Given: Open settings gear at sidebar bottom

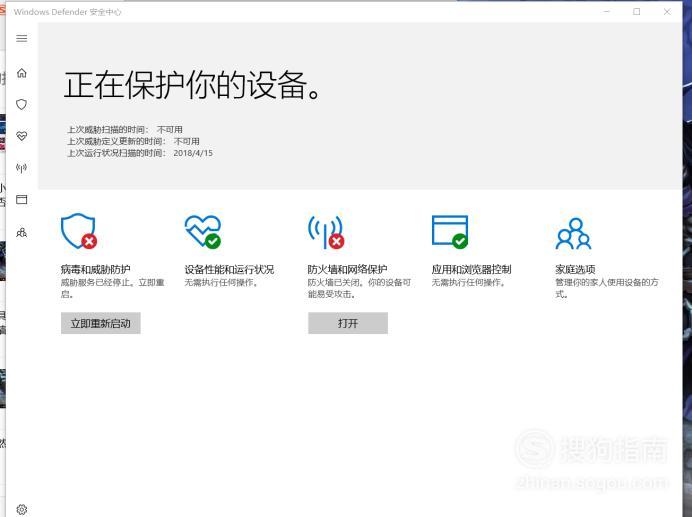Looking at the screenshot, I should tap(22, 509).
